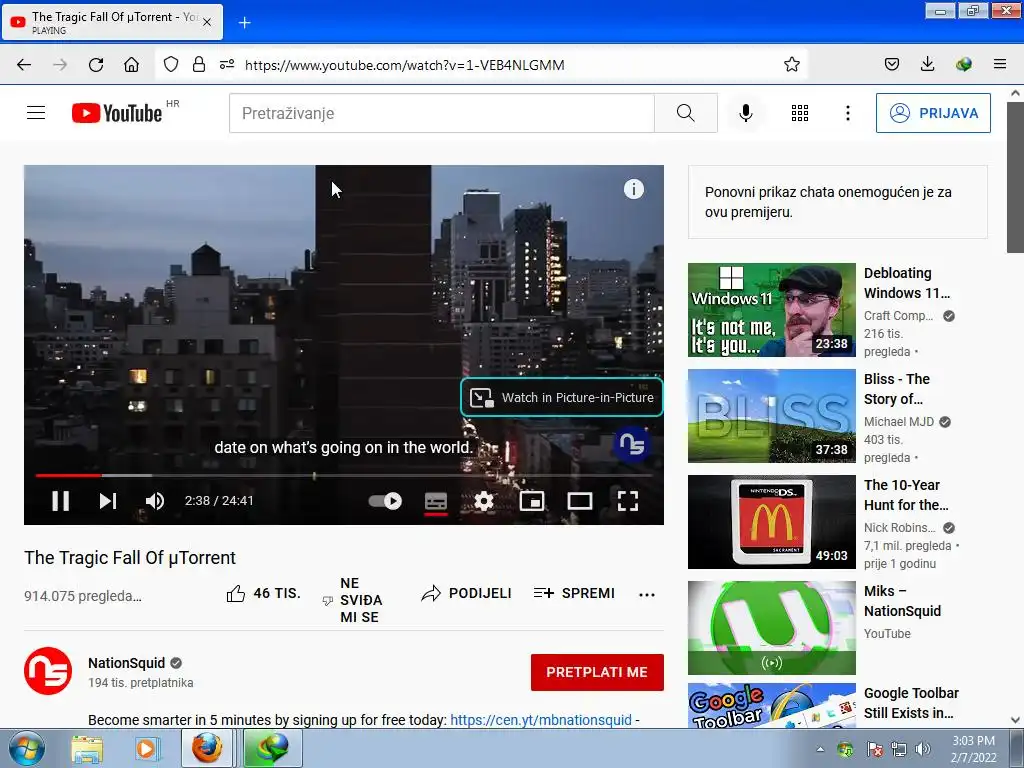The height and width of the screenshot is (768, 1024).
Task: Select The Tragic Fall Of µTorrent tab
Action: 112,22
